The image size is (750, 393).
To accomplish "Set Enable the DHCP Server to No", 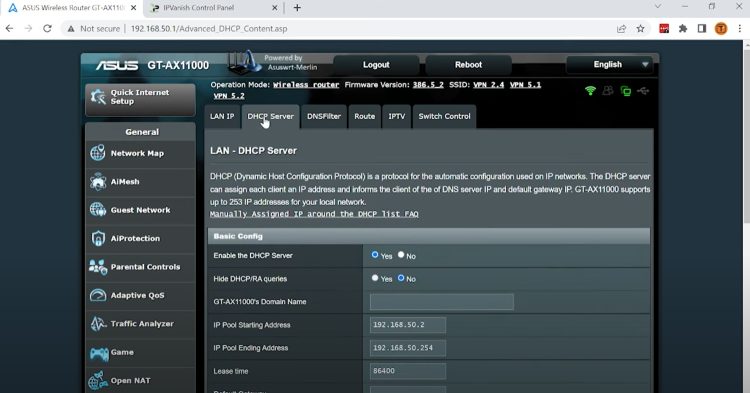I will (x=401, y=255).
